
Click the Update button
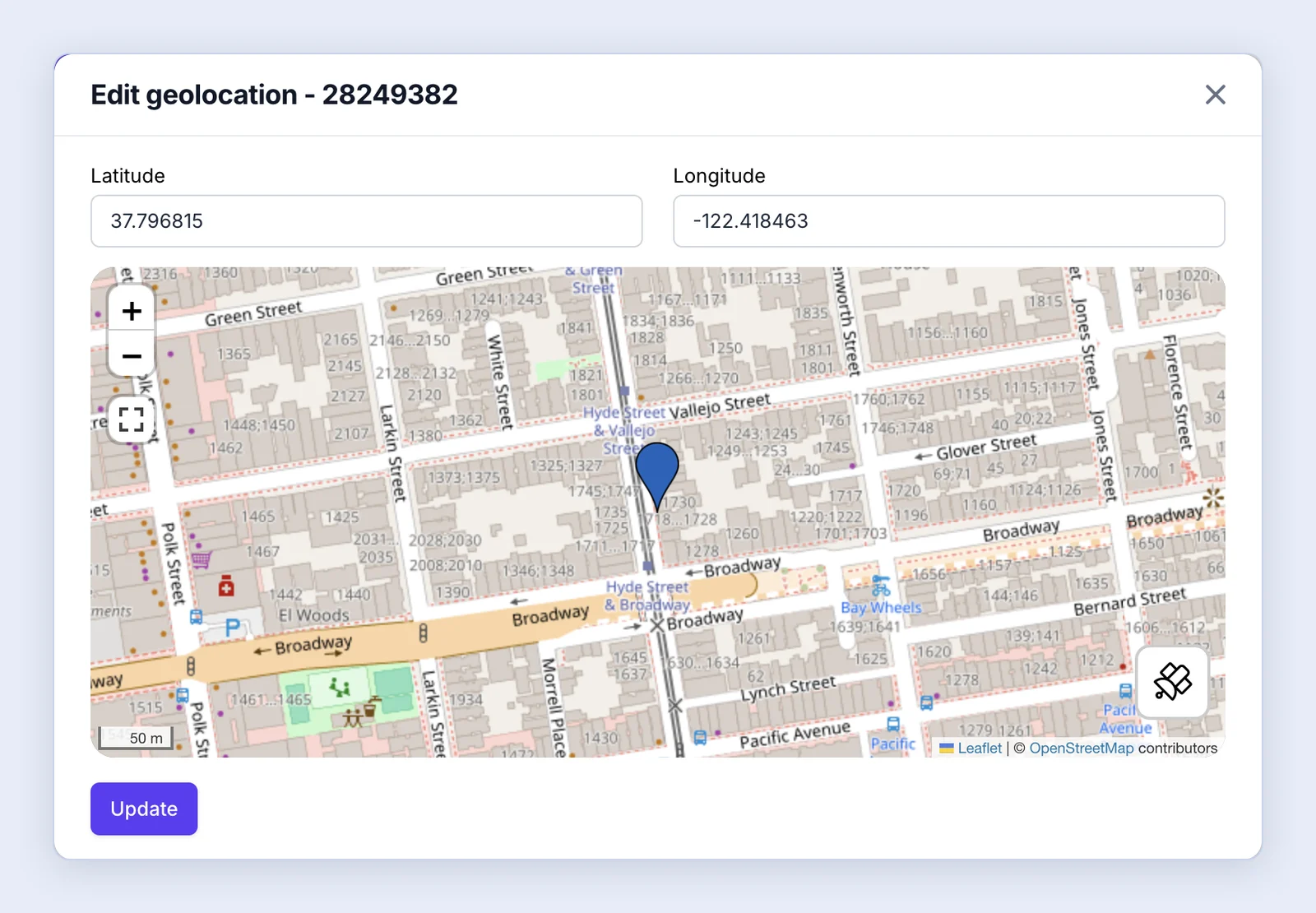[x=144, y=809]
